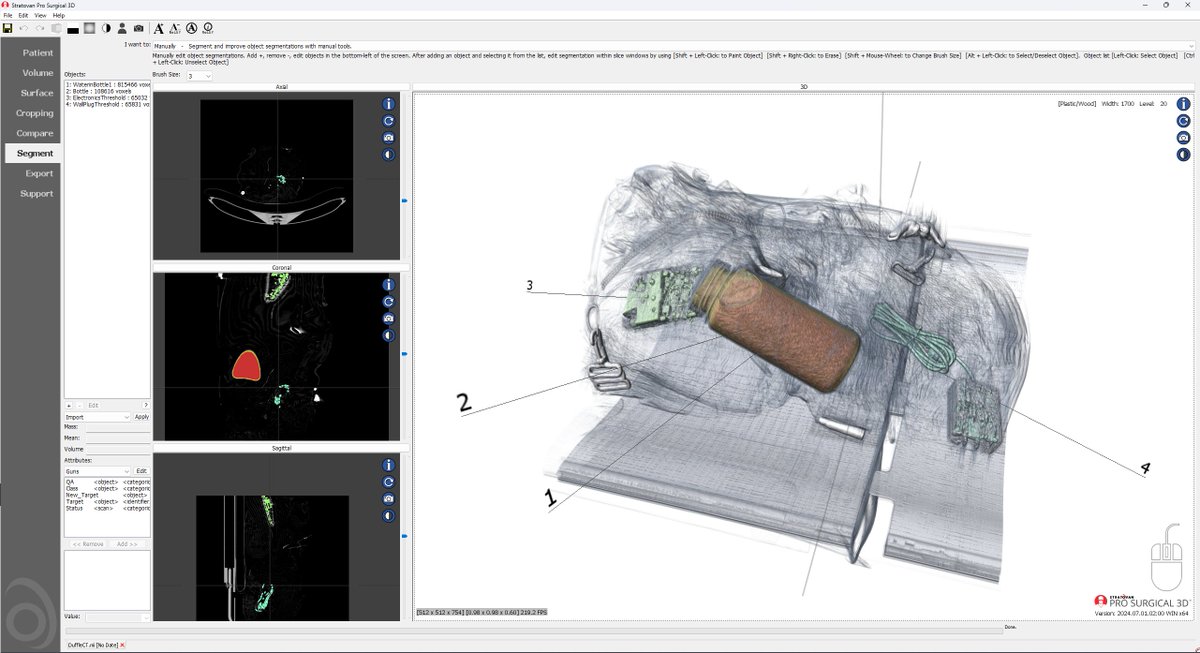The width and height of the screenshot is (1200, 653).
Task: Click the Apply button
Action: click(142, 417)
